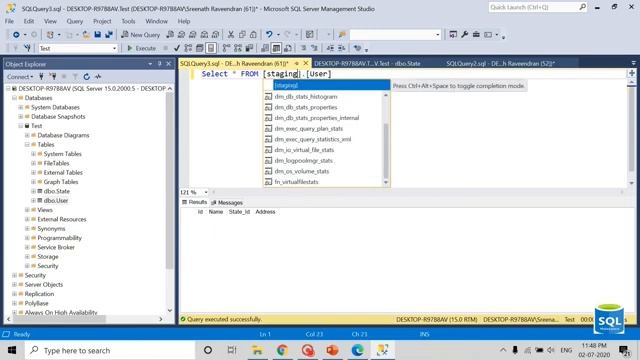The image size is (640, 360).
Task: Click Connect Object Explorer plug icon
Action: (41, 76)
